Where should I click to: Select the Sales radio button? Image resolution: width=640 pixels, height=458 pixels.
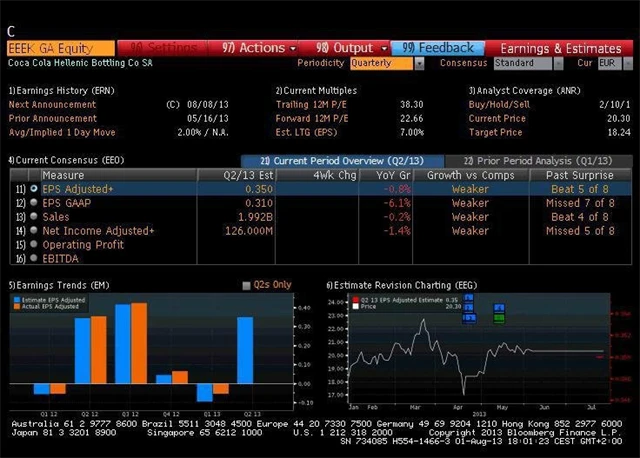click(34, 216)
